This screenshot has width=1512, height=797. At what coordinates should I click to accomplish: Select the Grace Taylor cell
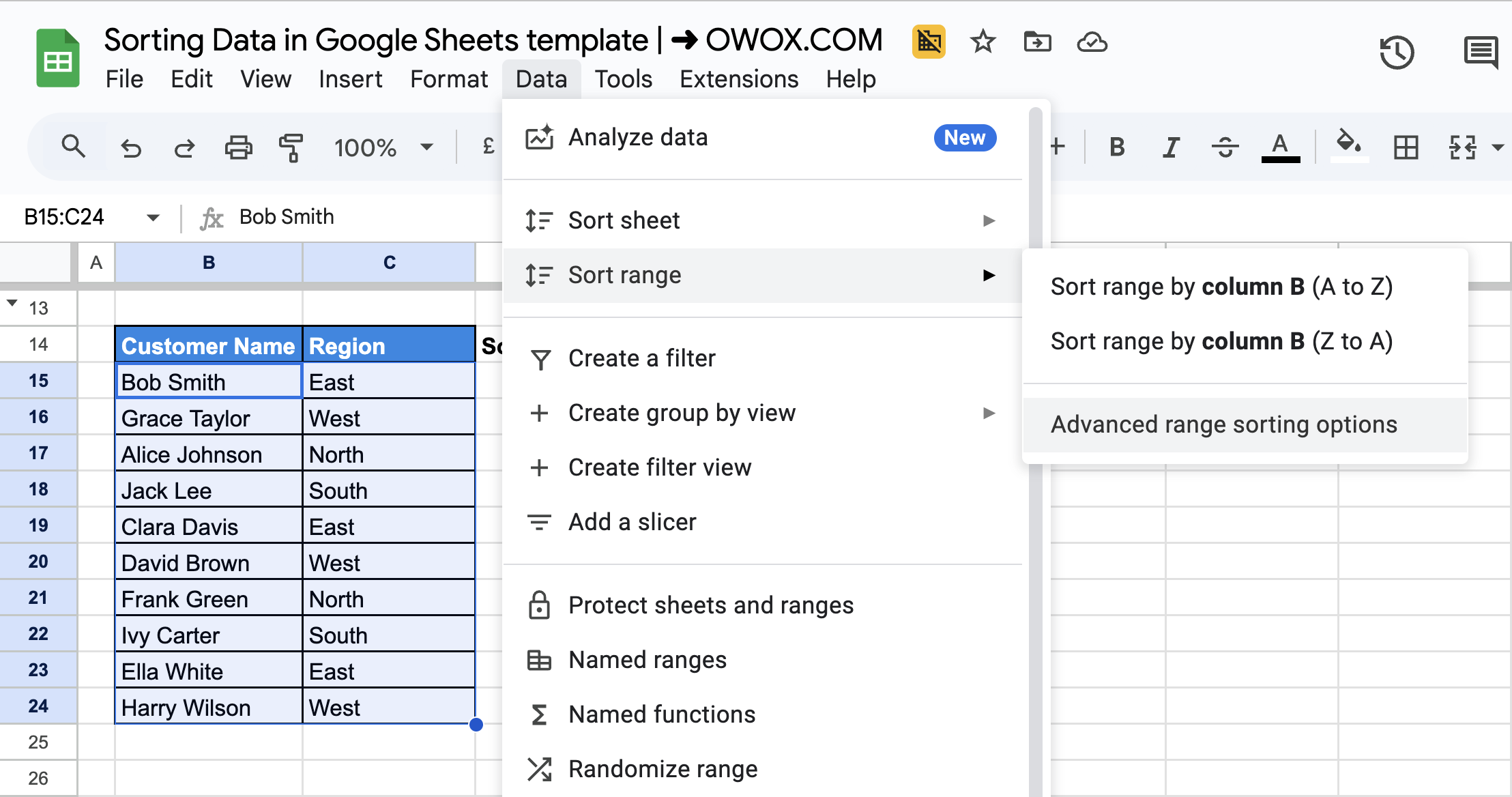(x=208, y=418)
